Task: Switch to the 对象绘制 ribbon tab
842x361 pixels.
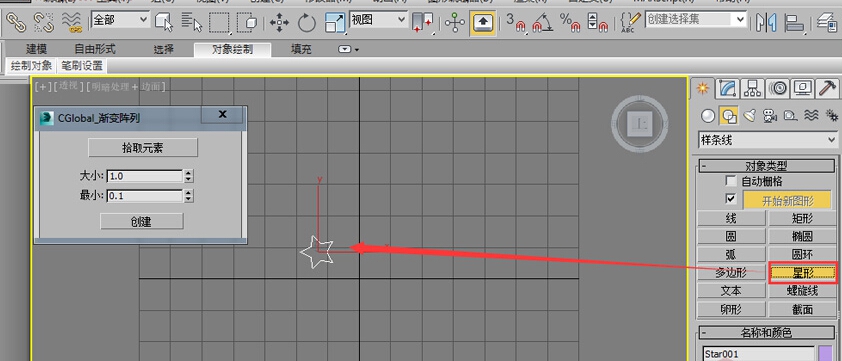Action: tap(233, 49)
